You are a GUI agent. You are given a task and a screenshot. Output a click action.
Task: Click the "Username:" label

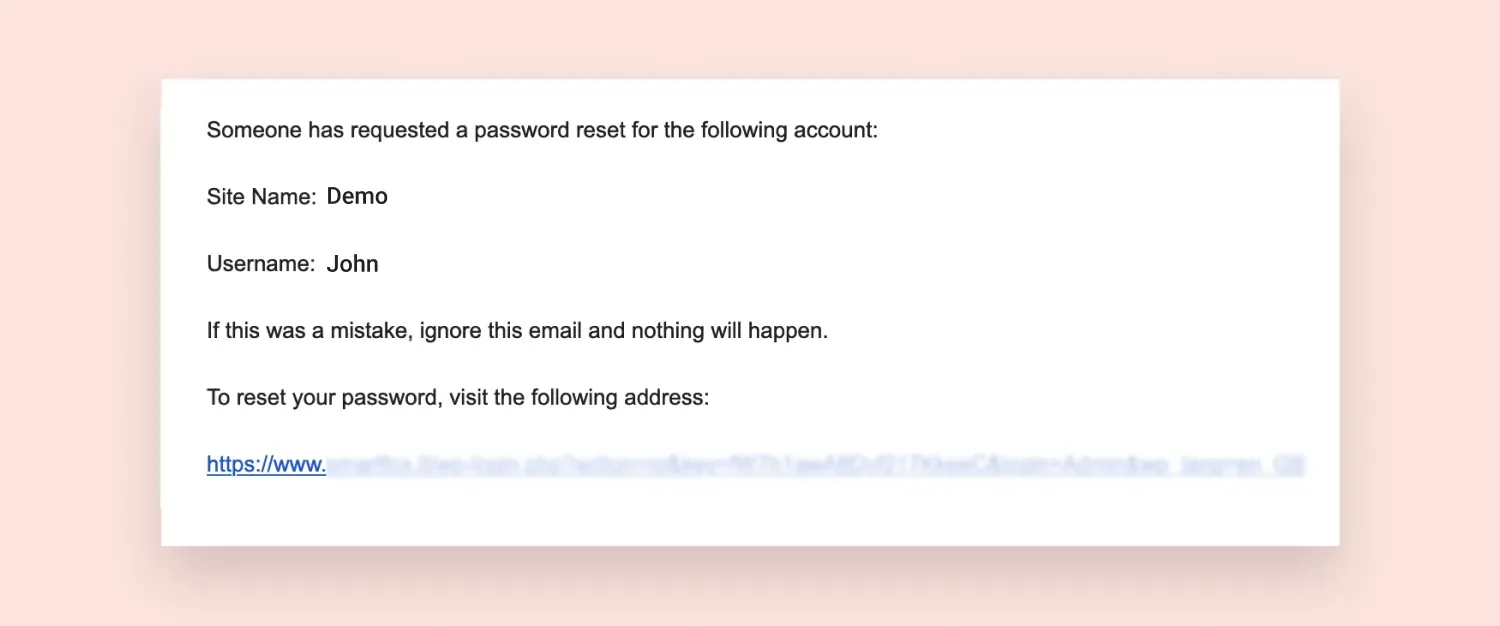pyautogui.click(x=261, y=265)
